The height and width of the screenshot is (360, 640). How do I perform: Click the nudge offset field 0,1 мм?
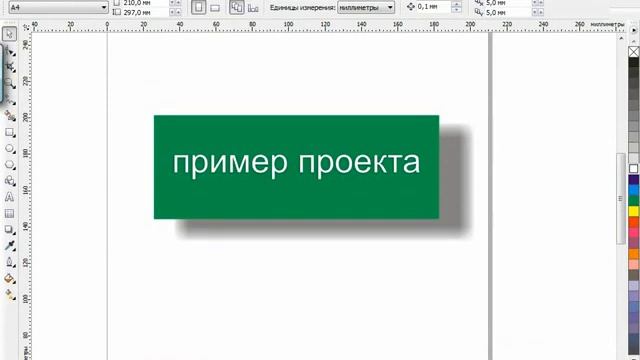[434, 7]
